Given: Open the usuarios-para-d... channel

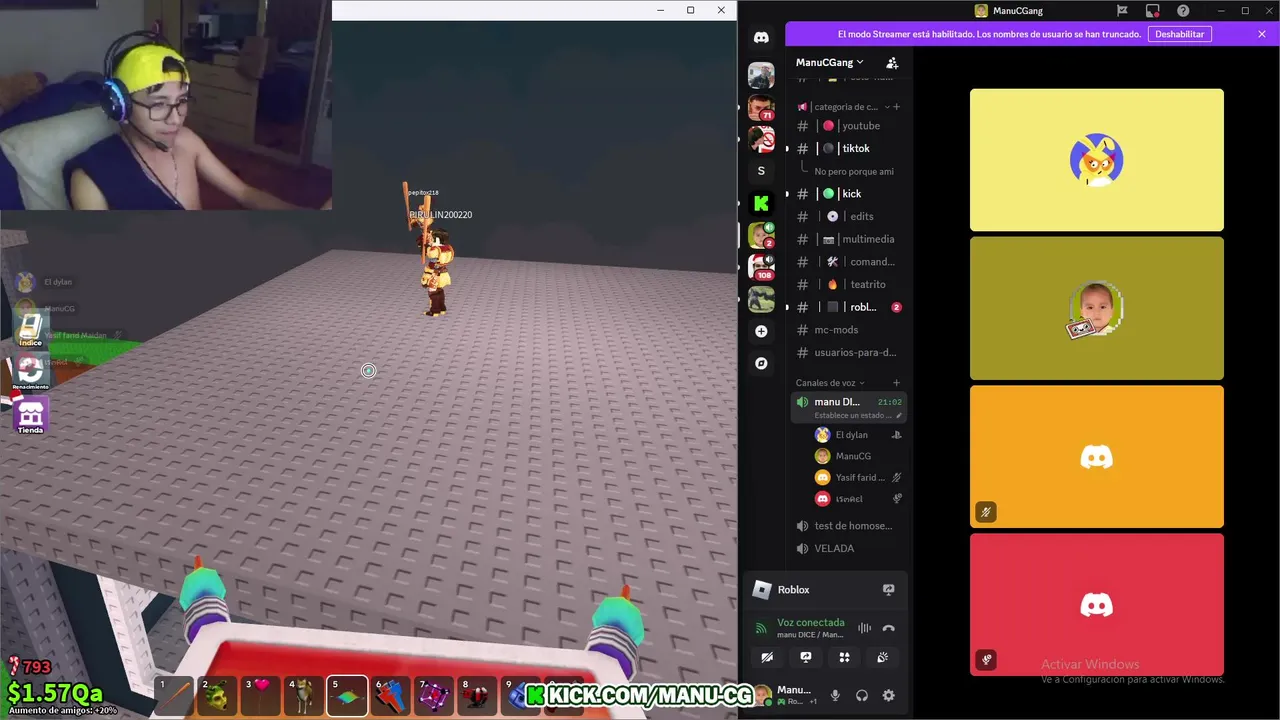Looking at the screenshot, I should (x=848, y=352).
